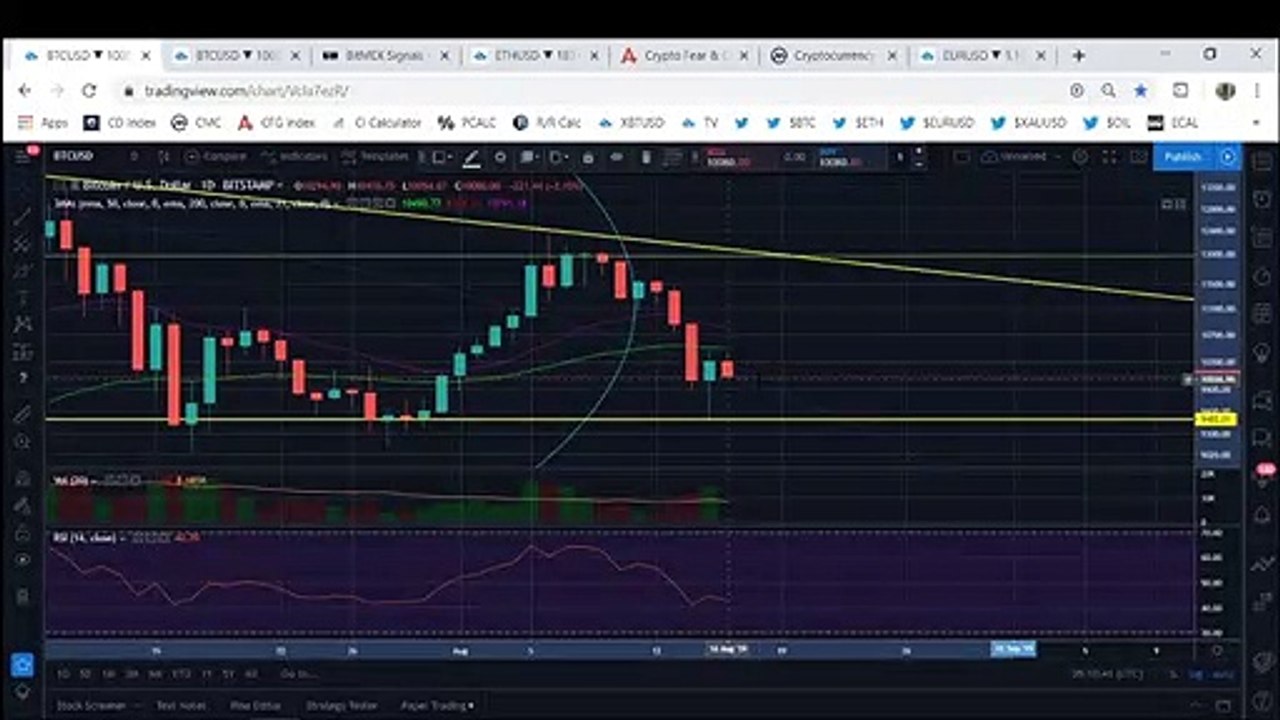Open chart settings gear icon

[1080, 157]
